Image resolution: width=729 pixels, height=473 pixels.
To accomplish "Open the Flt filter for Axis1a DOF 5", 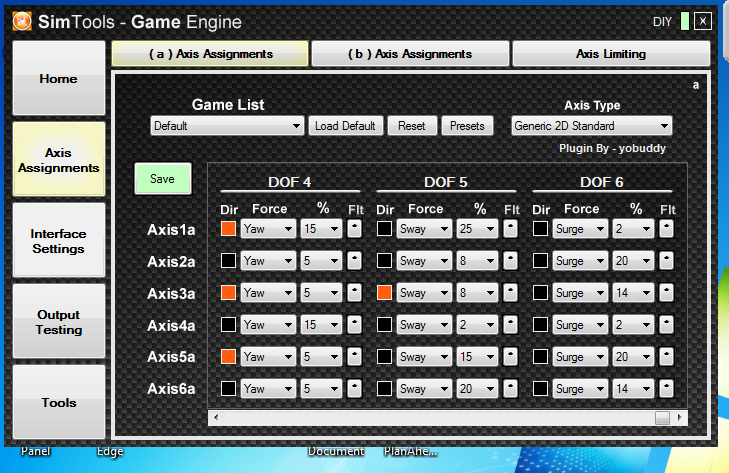I will click(x=510, y=229).
